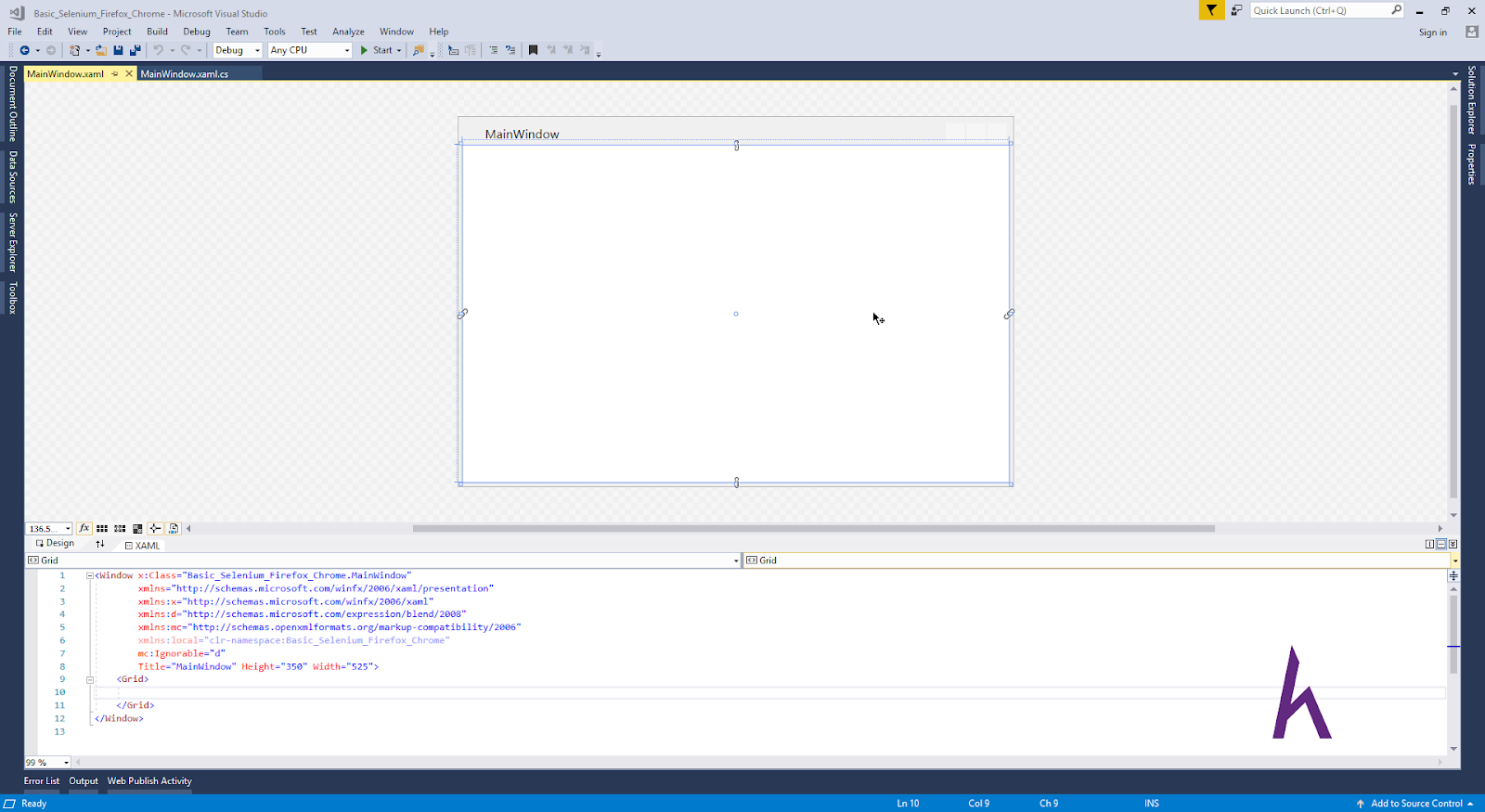Toggle a bookmark with the bookmark icon
This screenshot has height=812, width=1485.
533,50
